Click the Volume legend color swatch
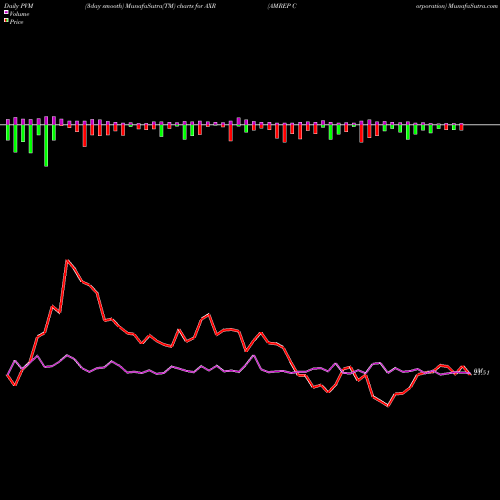 (6, 13)
